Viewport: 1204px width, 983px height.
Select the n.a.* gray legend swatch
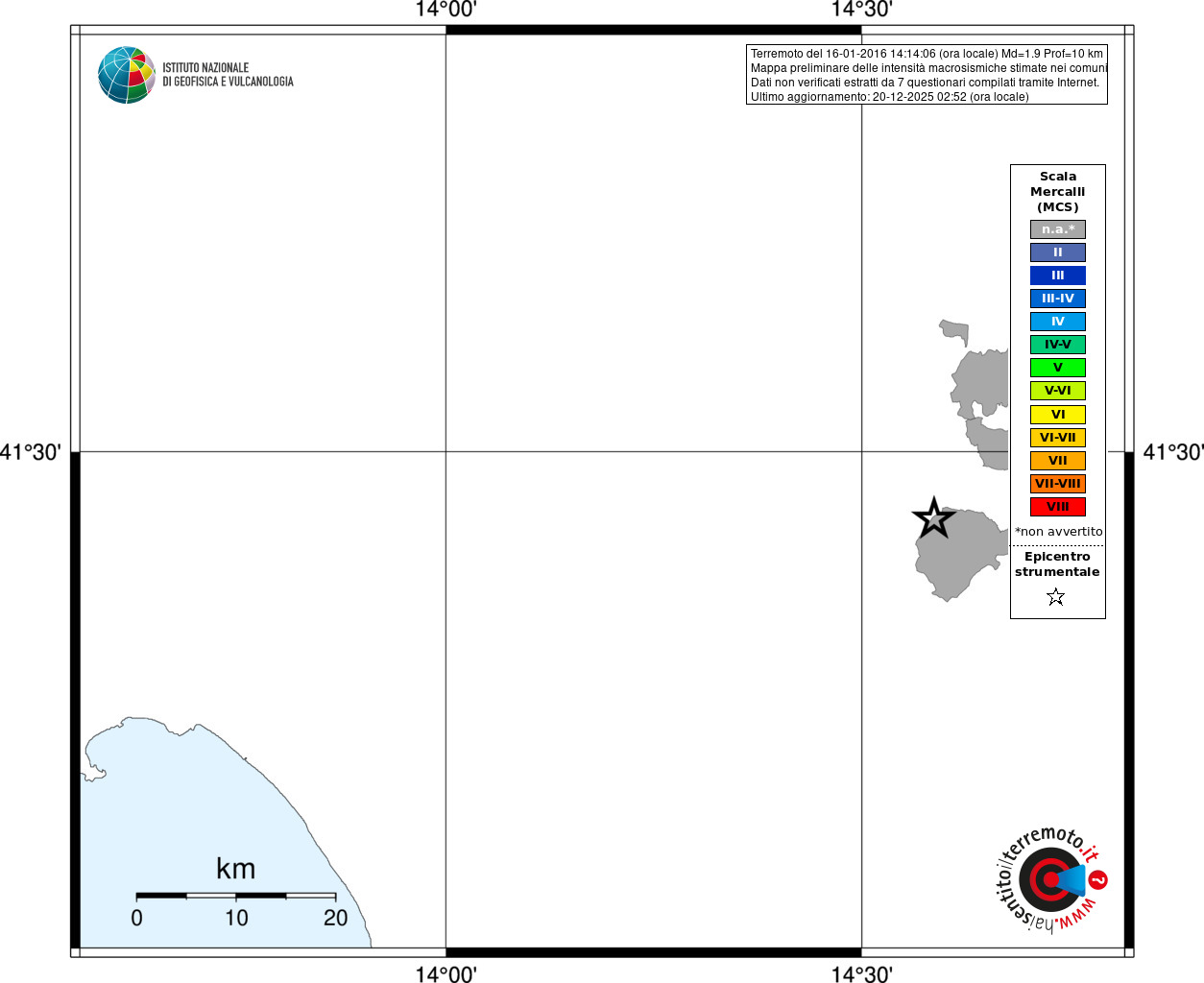click(1058, 229)
